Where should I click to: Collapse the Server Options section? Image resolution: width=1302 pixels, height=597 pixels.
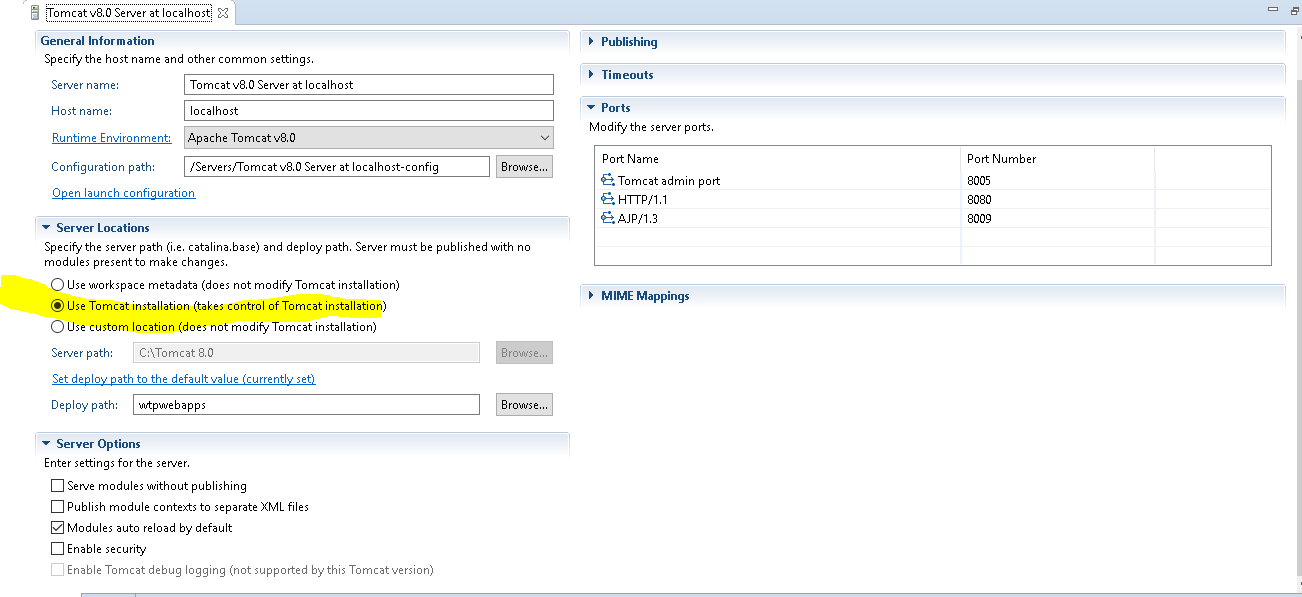tap(46, 444)
